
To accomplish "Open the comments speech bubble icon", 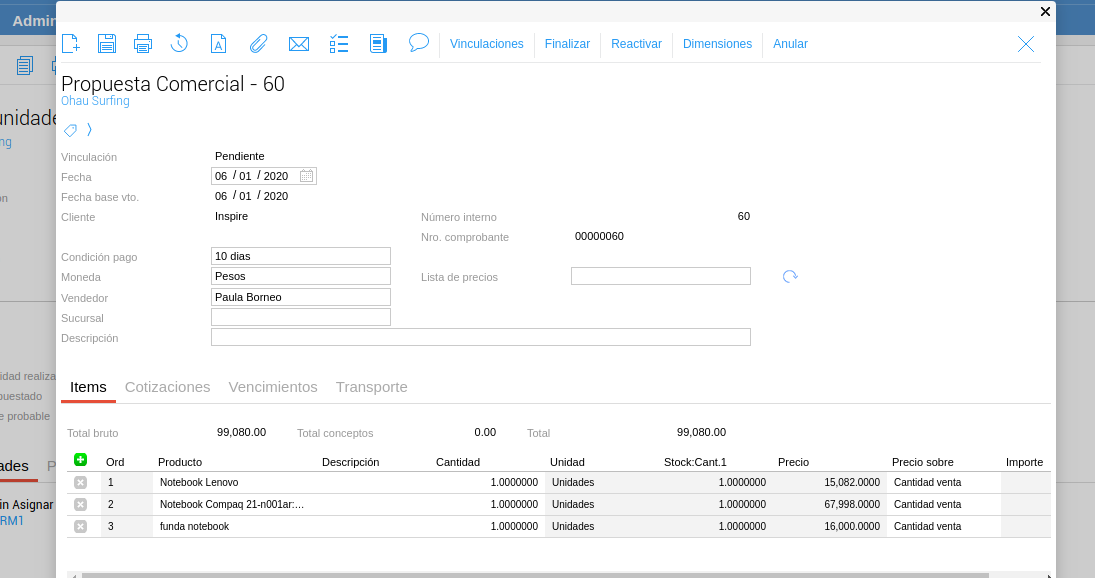I will tap(419, 43).
